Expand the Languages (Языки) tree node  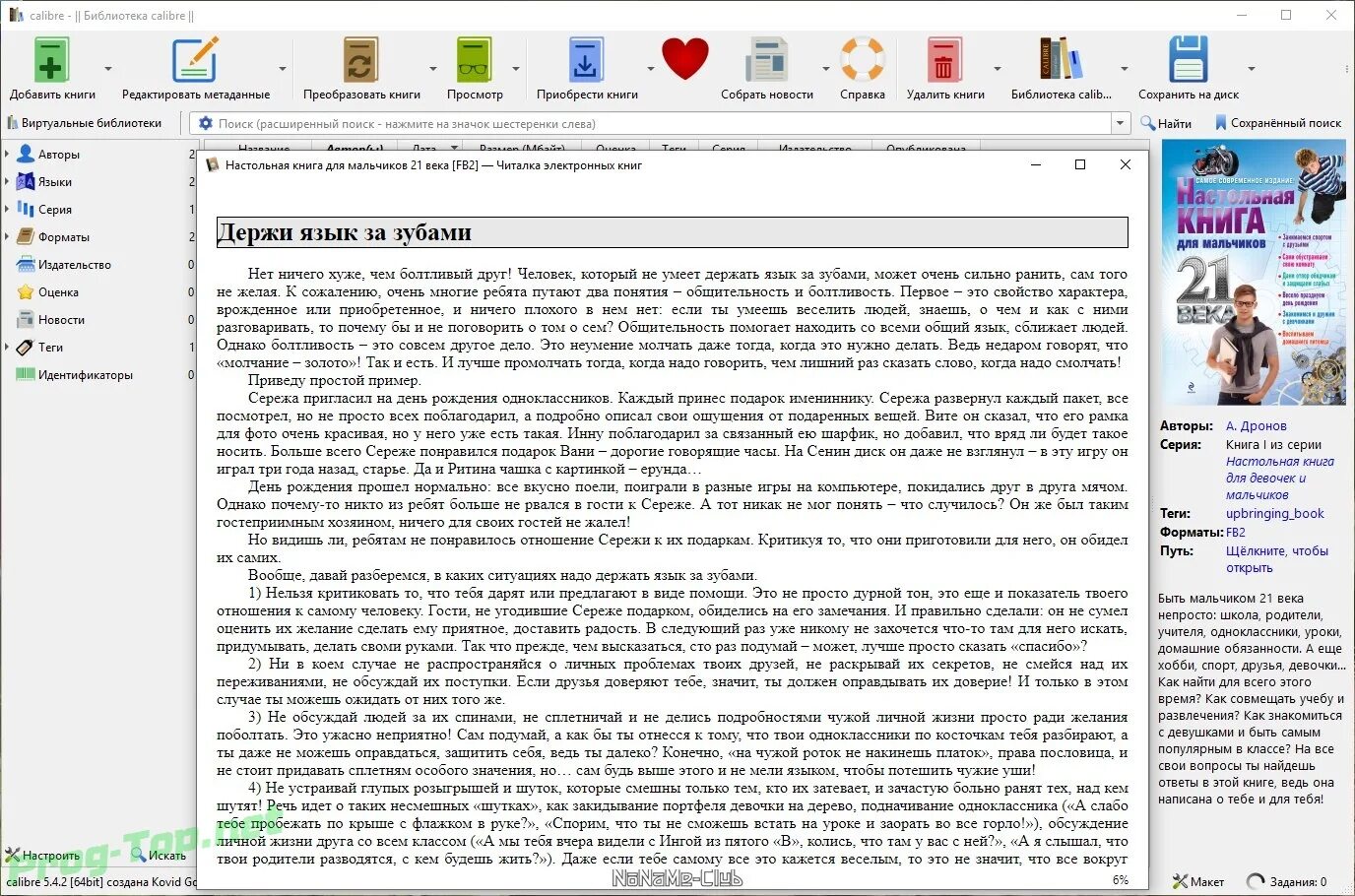(7, 181)
